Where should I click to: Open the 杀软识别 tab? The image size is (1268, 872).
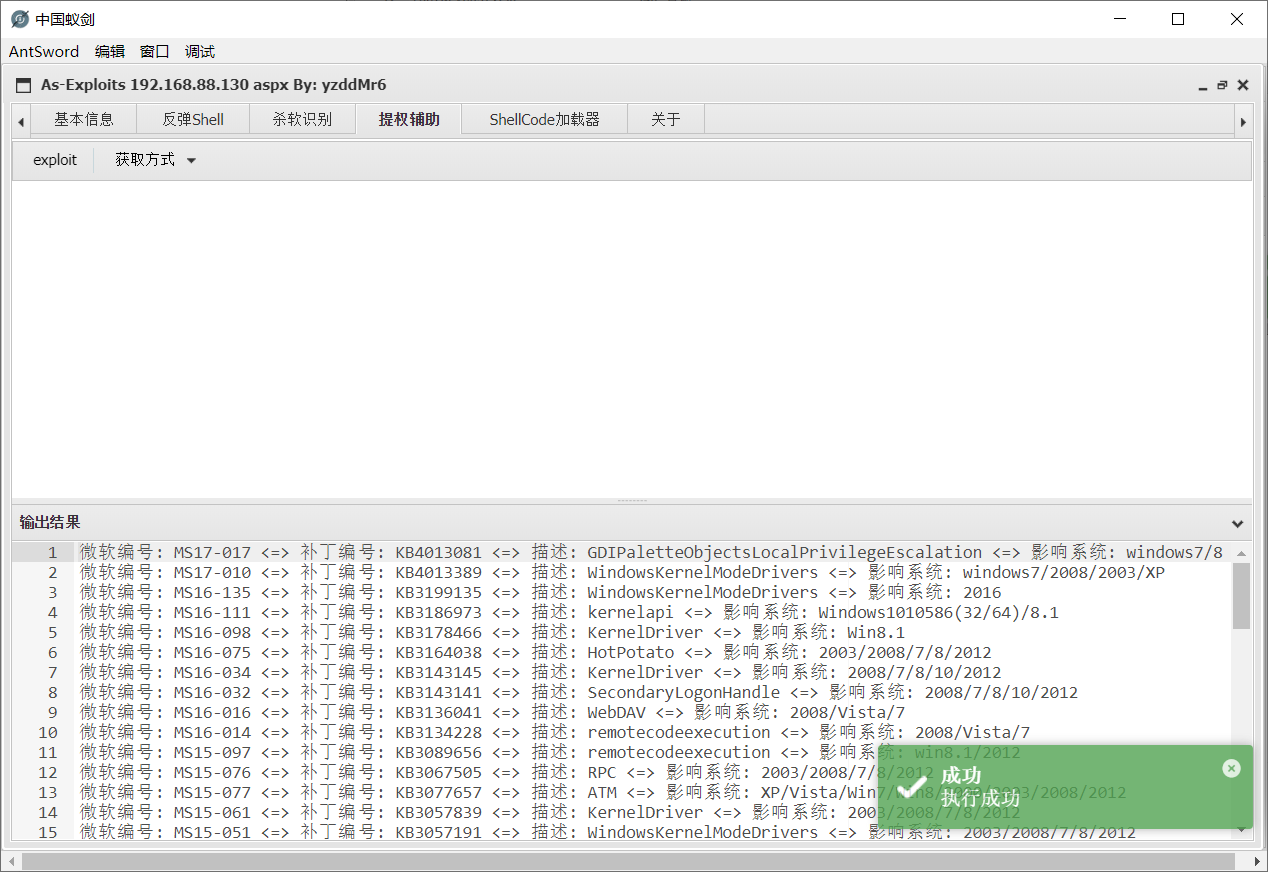click(302, 119)
